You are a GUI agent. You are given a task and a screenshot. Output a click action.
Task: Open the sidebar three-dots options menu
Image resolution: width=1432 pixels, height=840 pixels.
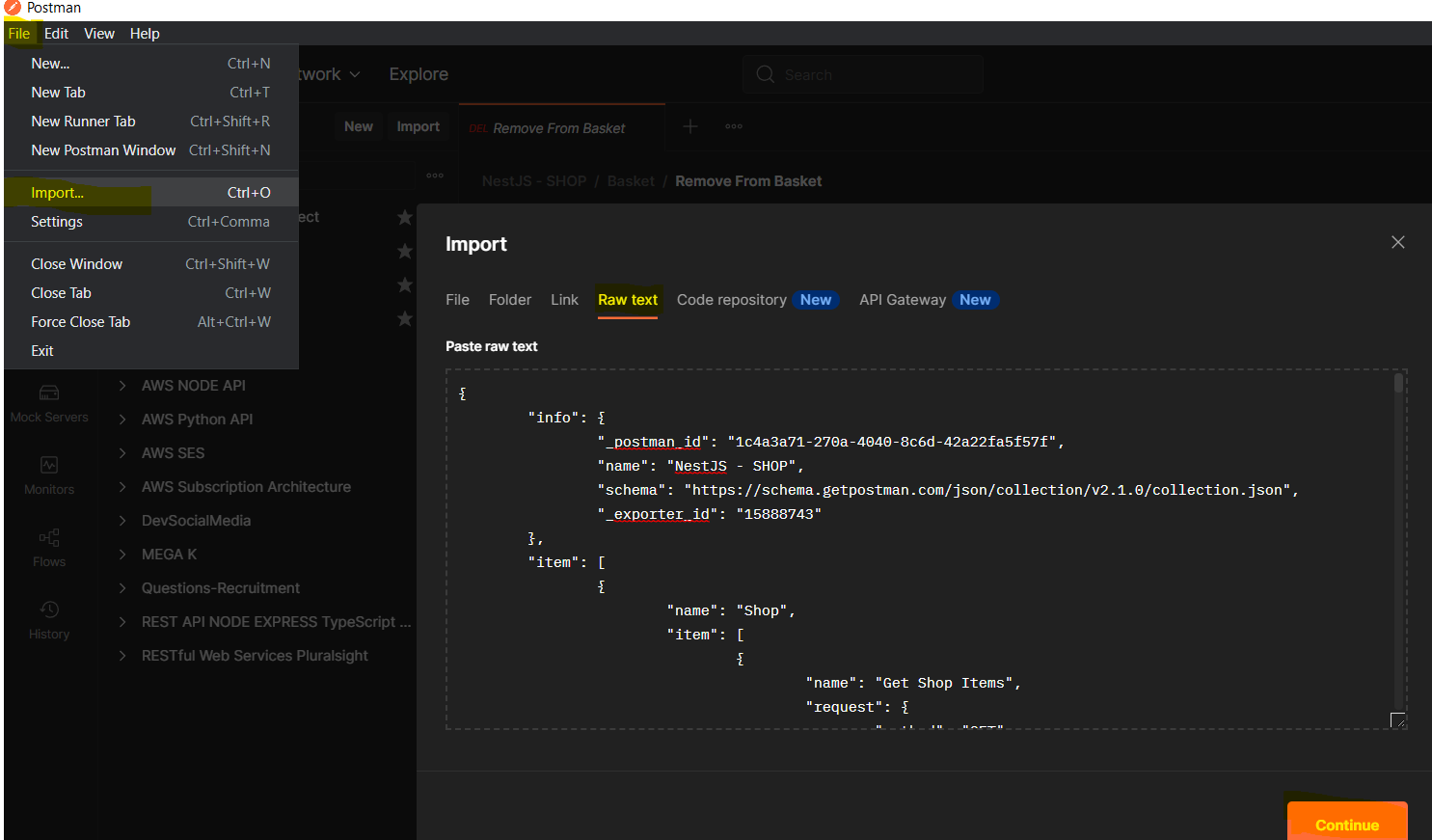[435, 176]
